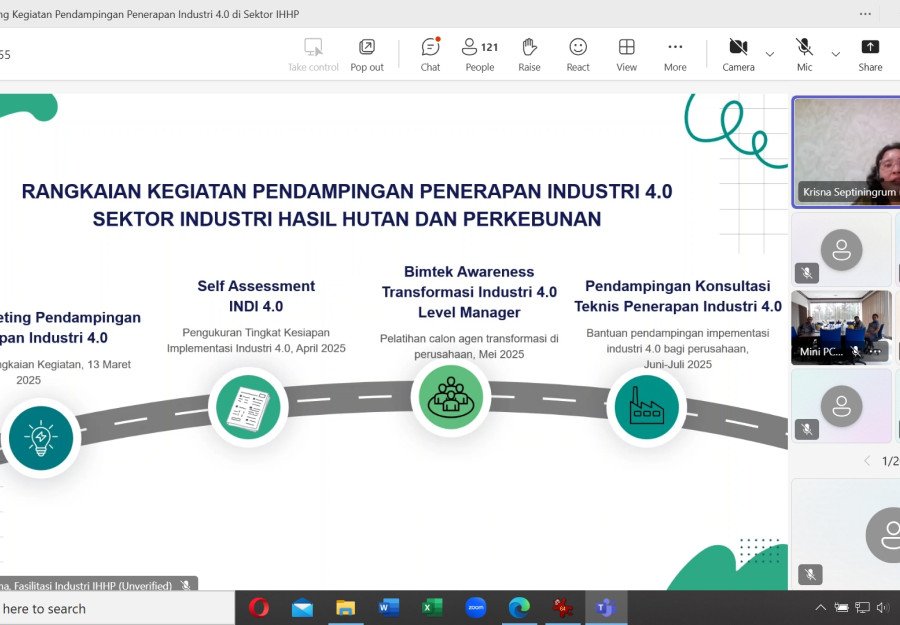900x625 pixels.
Task: Click the network icon in system tray
Action: [x=862, y=607]
